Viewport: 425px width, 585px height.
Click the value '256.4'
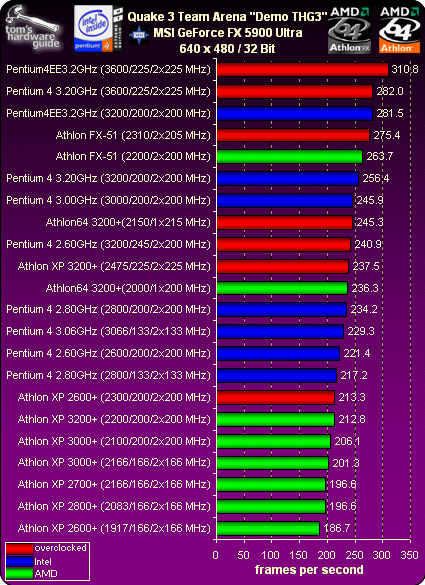tap(375, 179)
